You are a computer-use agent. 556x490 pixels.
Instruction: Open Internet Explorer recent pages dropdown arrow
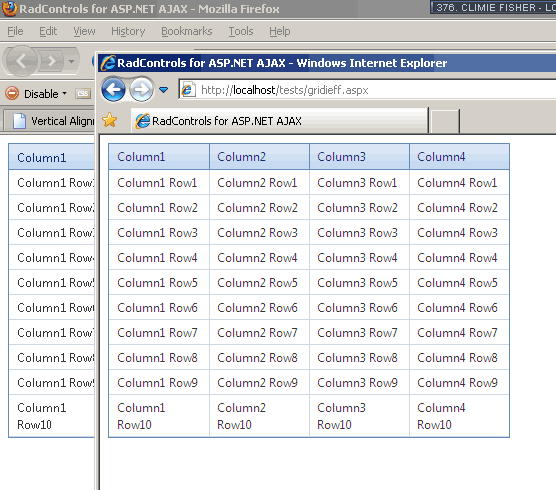tap(163, 90)
